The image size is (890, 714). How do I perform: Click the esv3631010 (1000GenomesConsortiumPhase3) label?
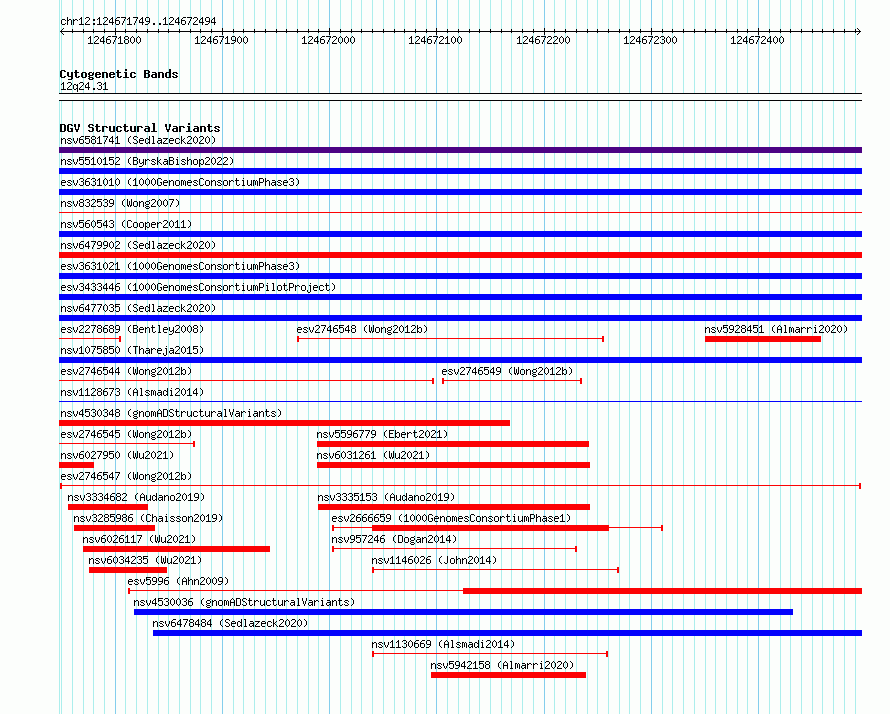point(180,182)
